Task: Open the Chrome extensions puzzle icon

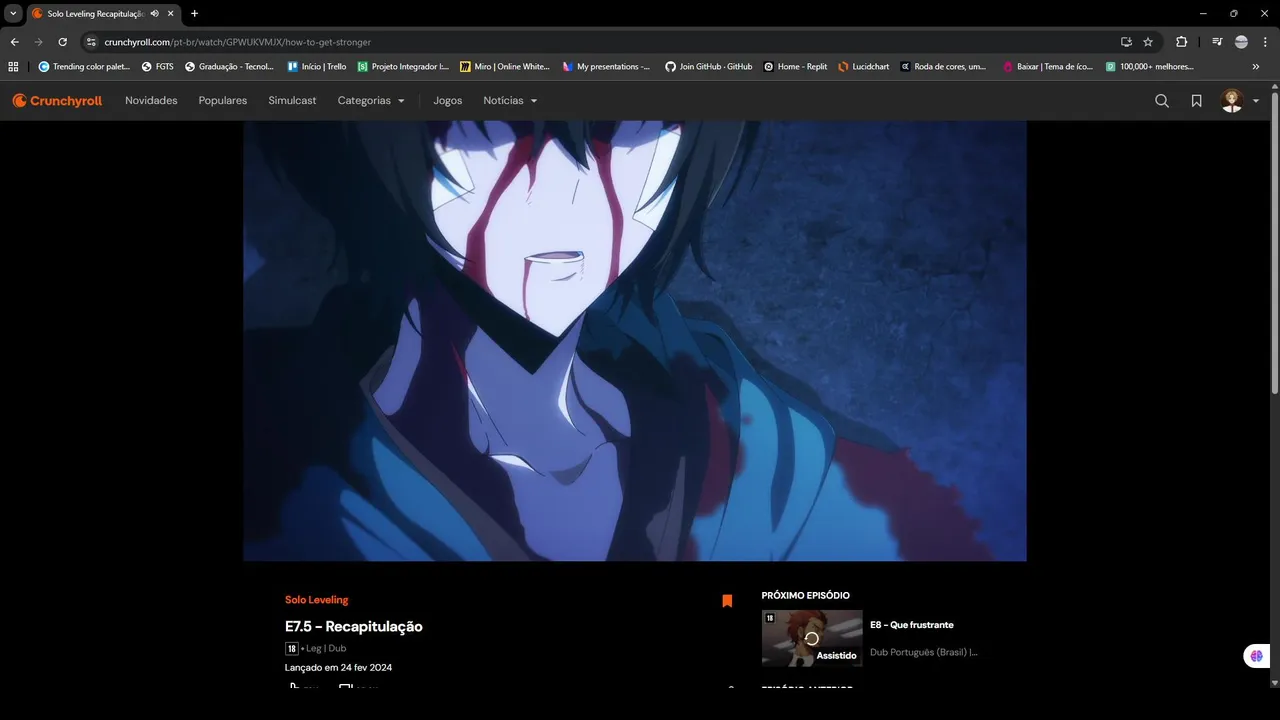Action: coord(1181,42)
